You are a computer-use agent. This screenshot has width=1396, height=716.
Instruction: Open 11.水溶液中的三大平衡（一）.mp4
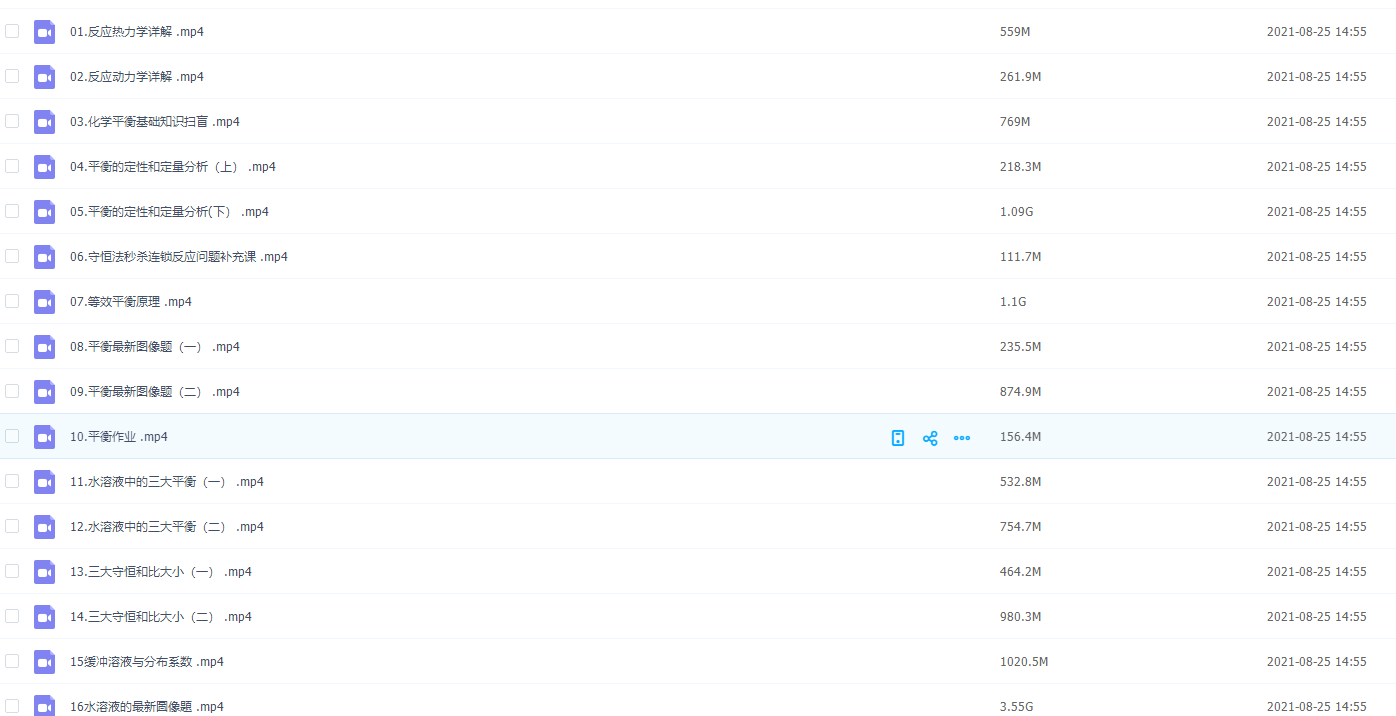coord(166,482)
